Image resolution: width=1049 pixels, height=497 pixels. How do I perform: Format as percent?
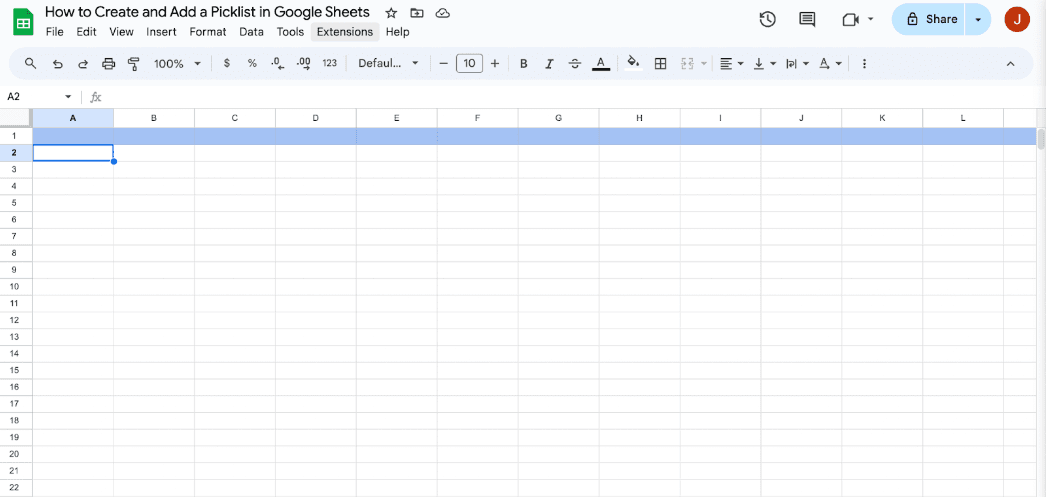tap(252, 64)
